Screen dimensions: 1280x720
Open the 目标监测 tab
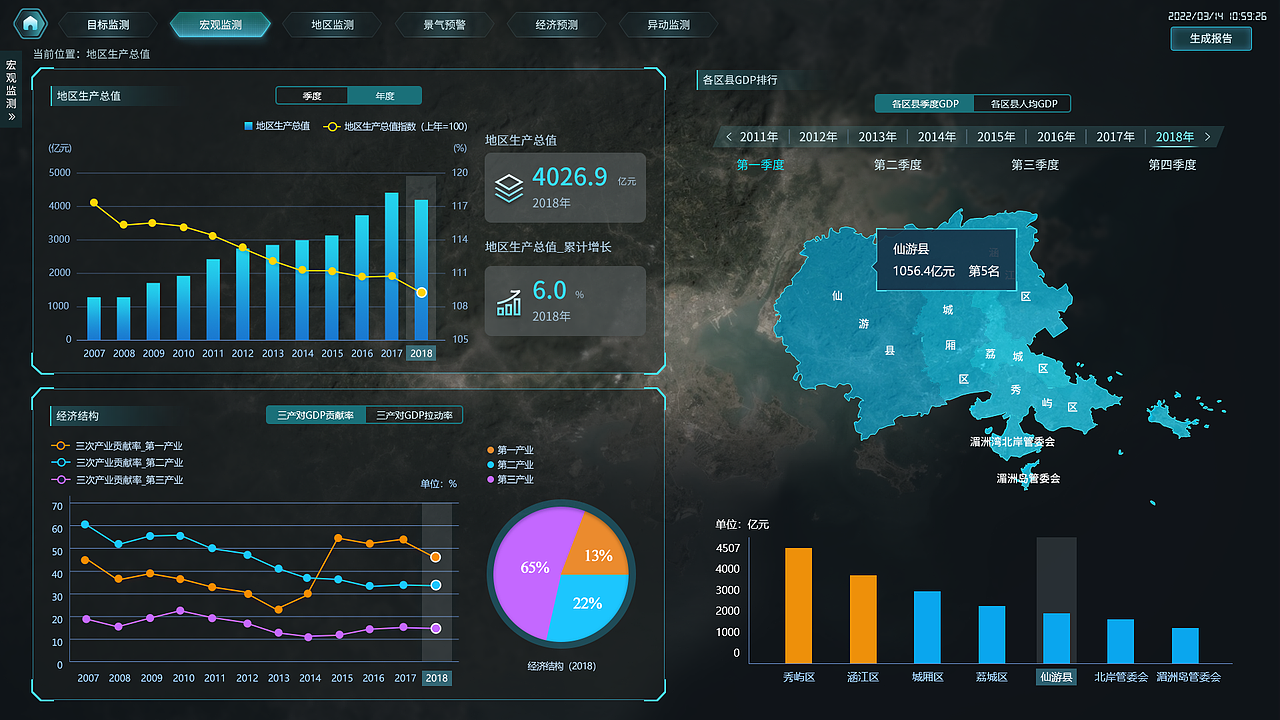tap(108, 24)
